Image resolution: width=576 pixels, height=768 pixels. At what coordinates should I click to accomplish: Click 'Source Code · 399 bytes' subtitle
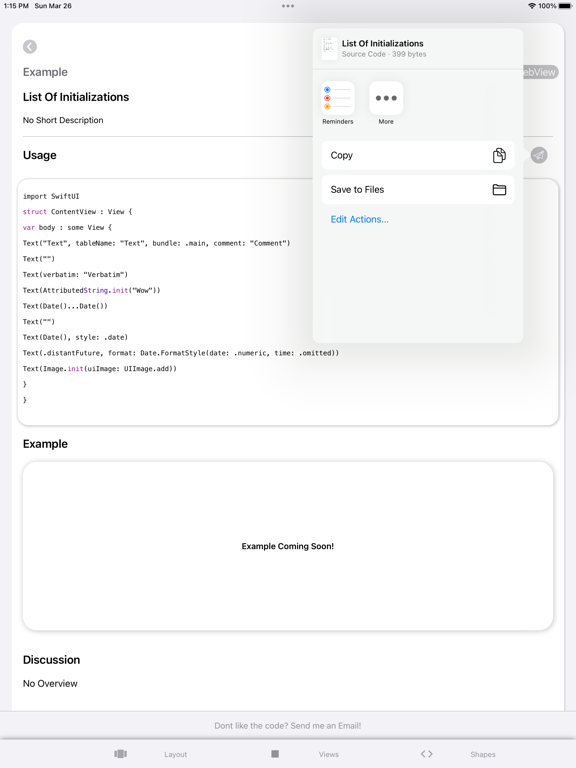point(384,54)
